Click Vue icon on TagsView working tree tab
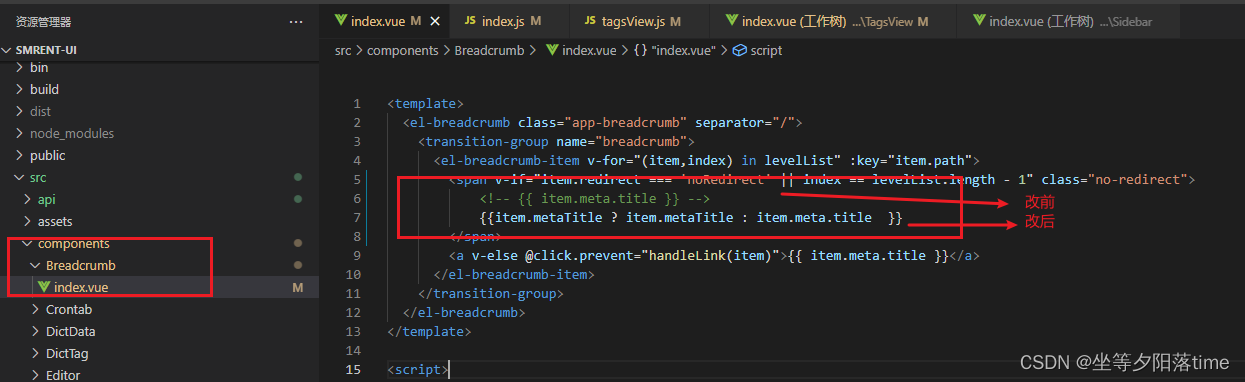The height and width of the screenshot is (382, 1245). pos(732,21)
